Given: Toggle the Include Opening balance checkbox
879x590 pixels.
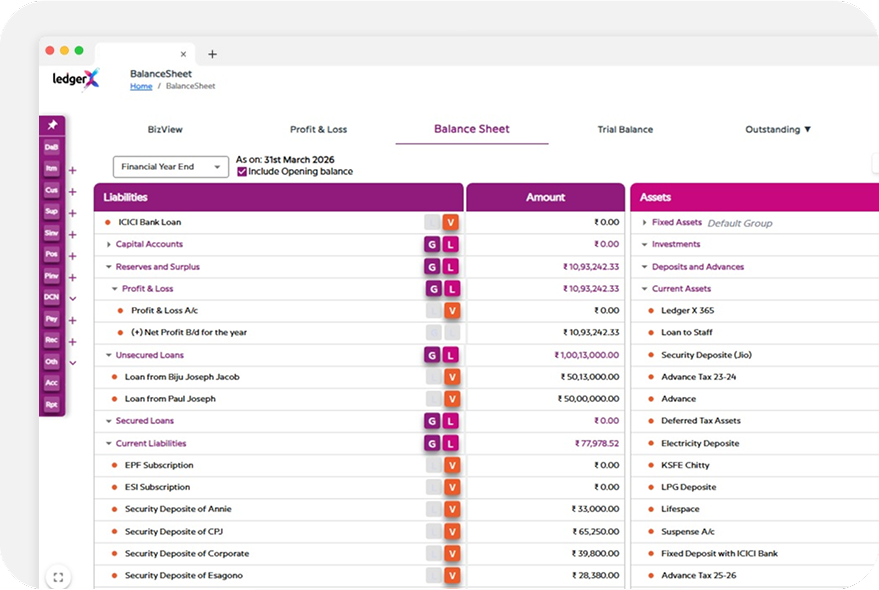Looking at the screenshot, I should [242, 172].
